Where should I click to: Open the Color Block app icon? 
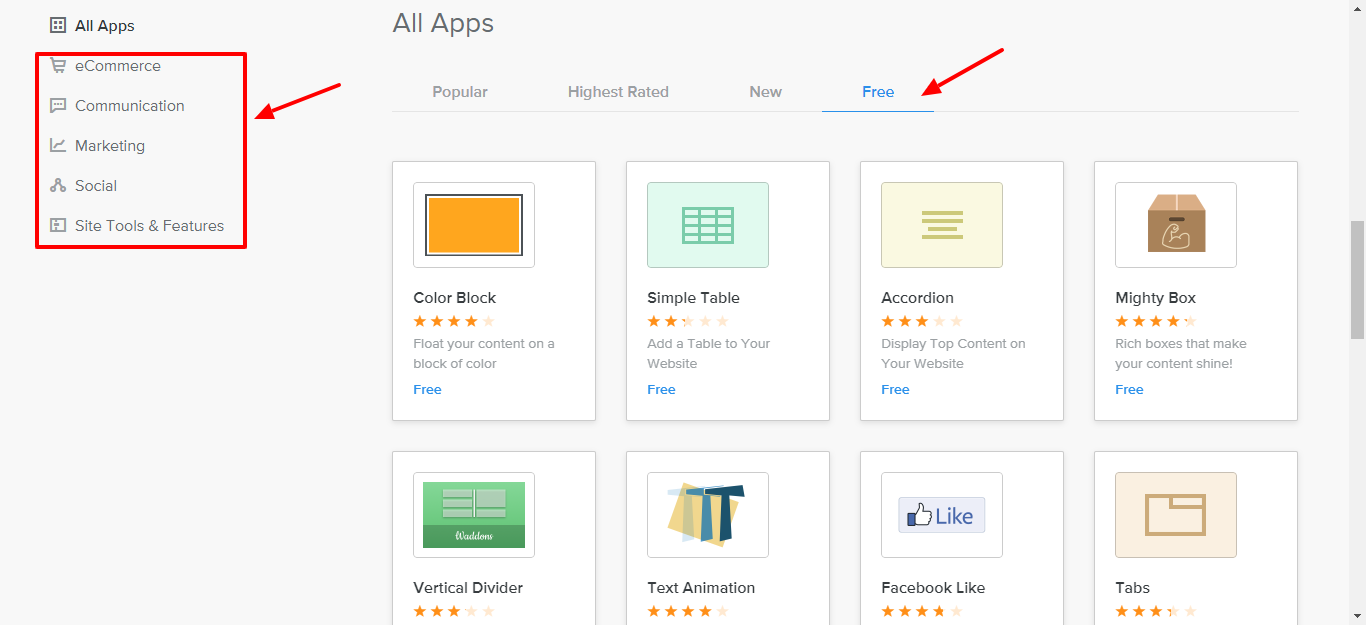[474, 225]
